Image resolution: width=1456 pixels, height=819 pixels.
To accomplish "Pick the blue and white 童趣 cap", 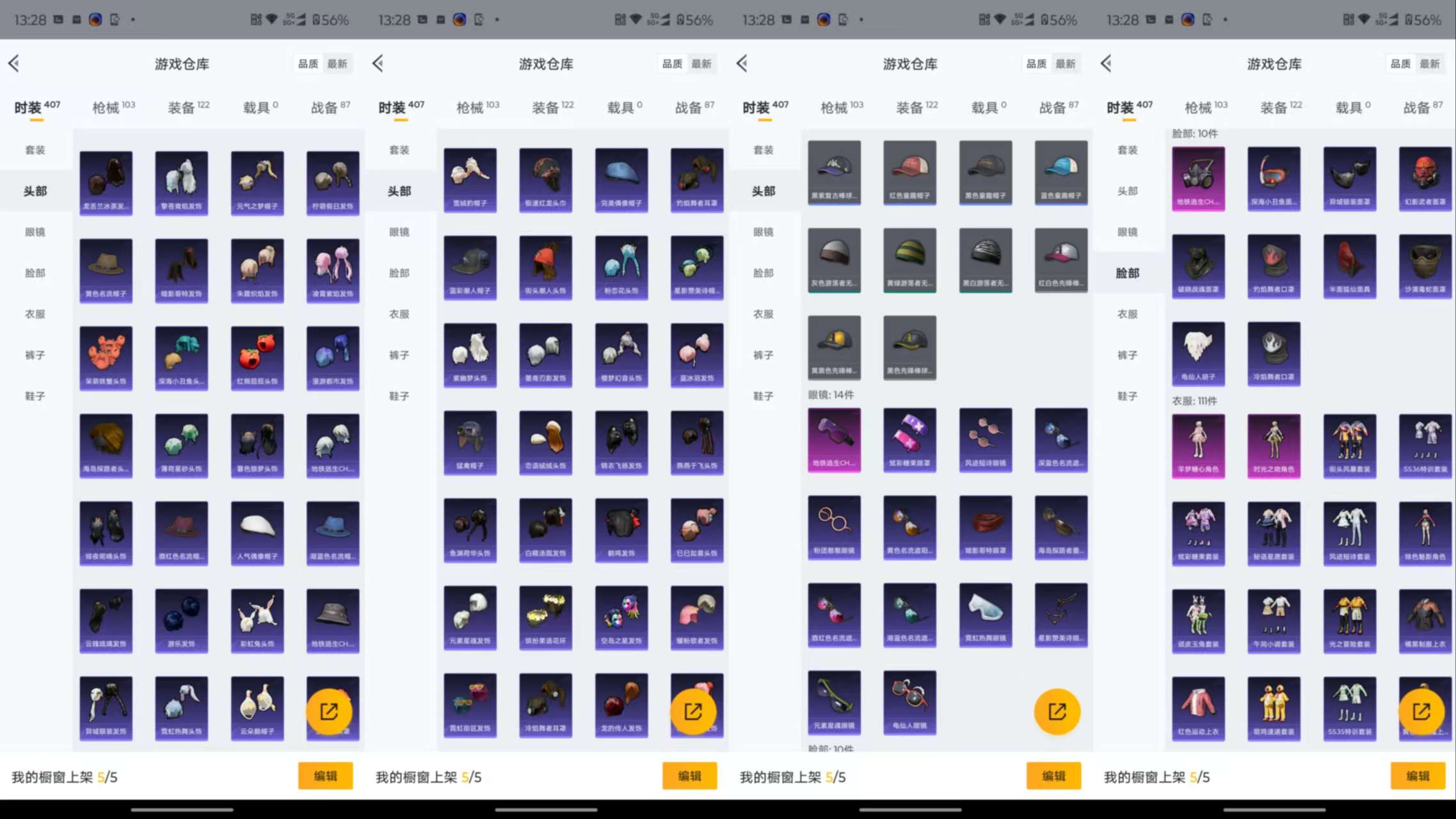I will pyautogui.click(x=1060, y=172).
